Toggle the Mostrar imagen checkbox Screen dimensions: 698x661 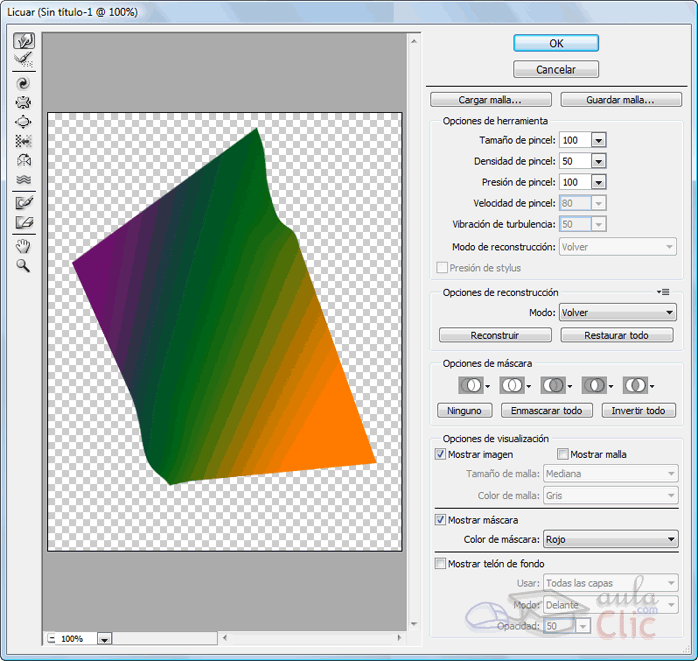[x=440, y=454]
